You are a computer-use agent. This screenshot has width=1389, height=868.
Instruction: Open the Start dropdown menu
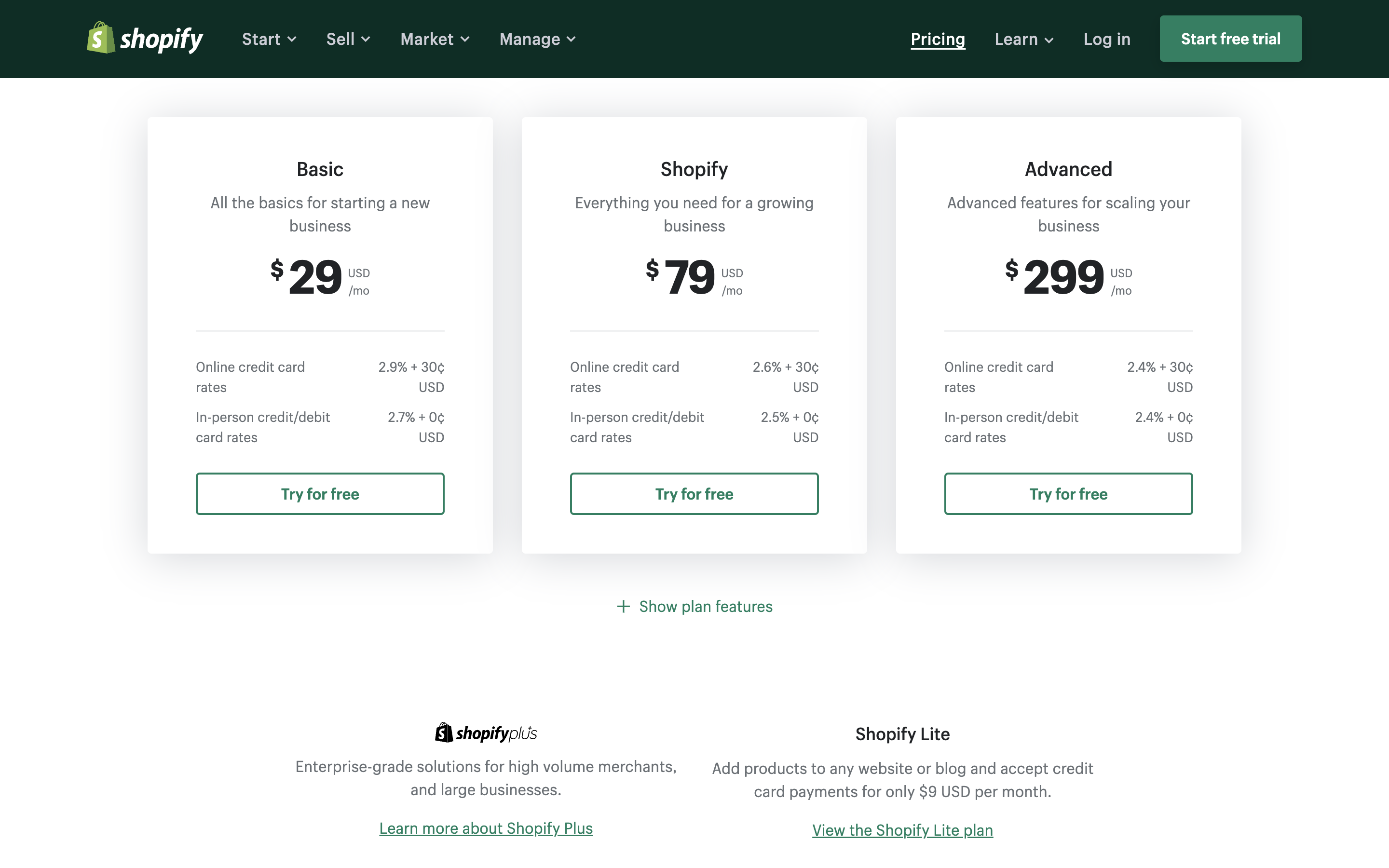tap(269, 39)
